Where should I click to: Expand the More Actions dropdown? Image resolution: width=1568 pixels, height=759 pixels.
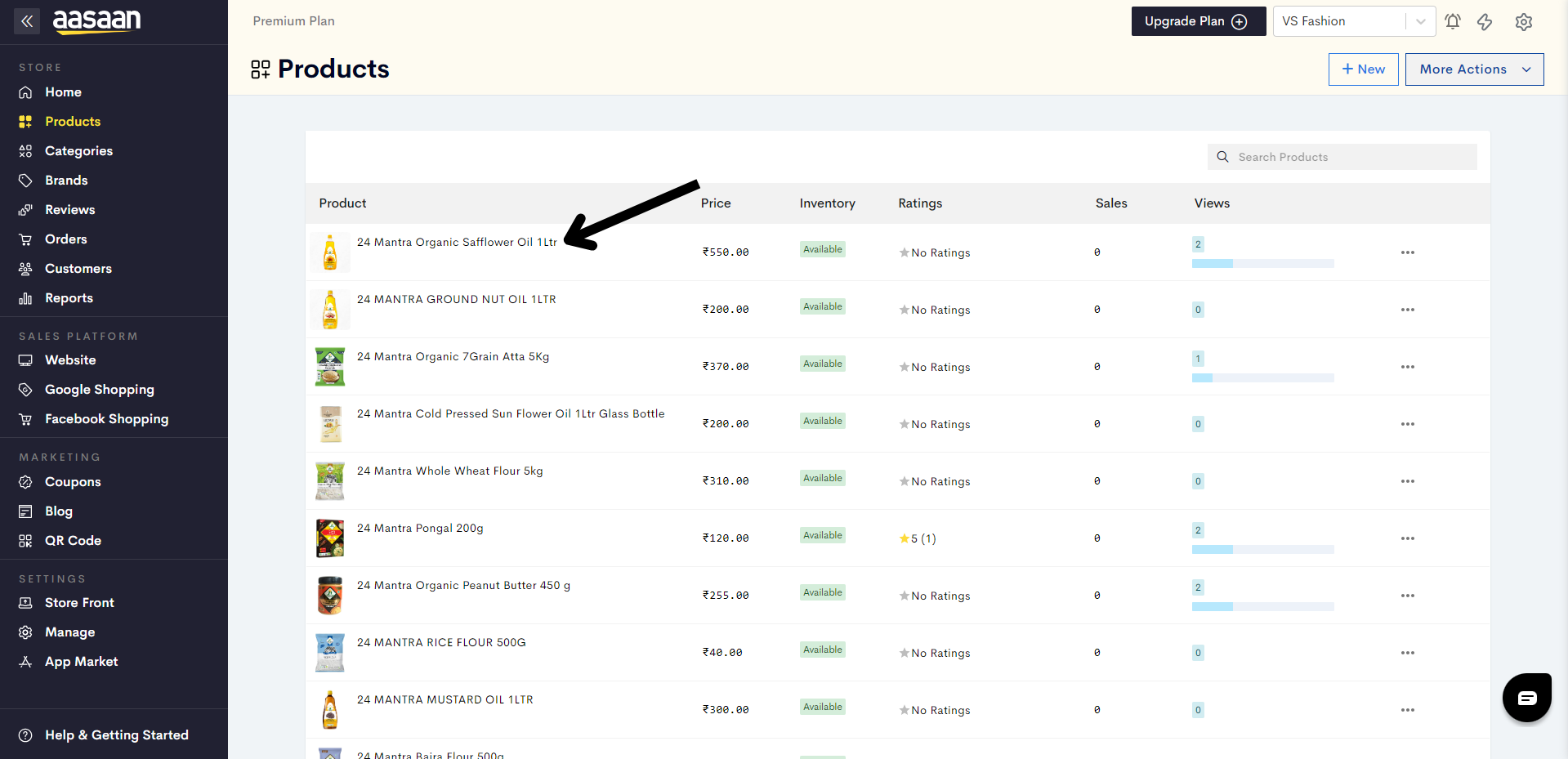[x=1474, y=69]
